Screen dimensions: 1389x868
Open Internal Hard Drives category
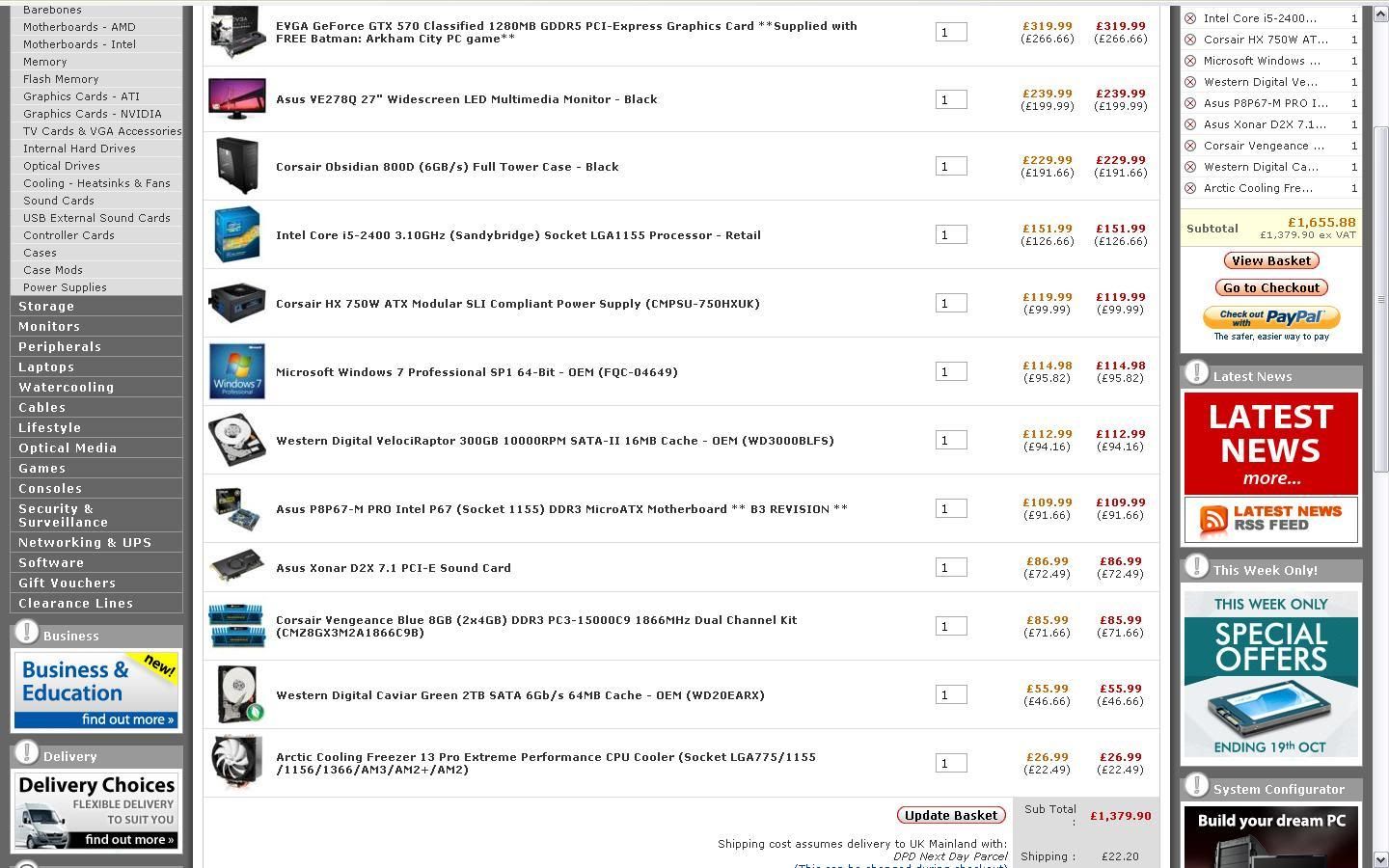[x=79, y=149]
